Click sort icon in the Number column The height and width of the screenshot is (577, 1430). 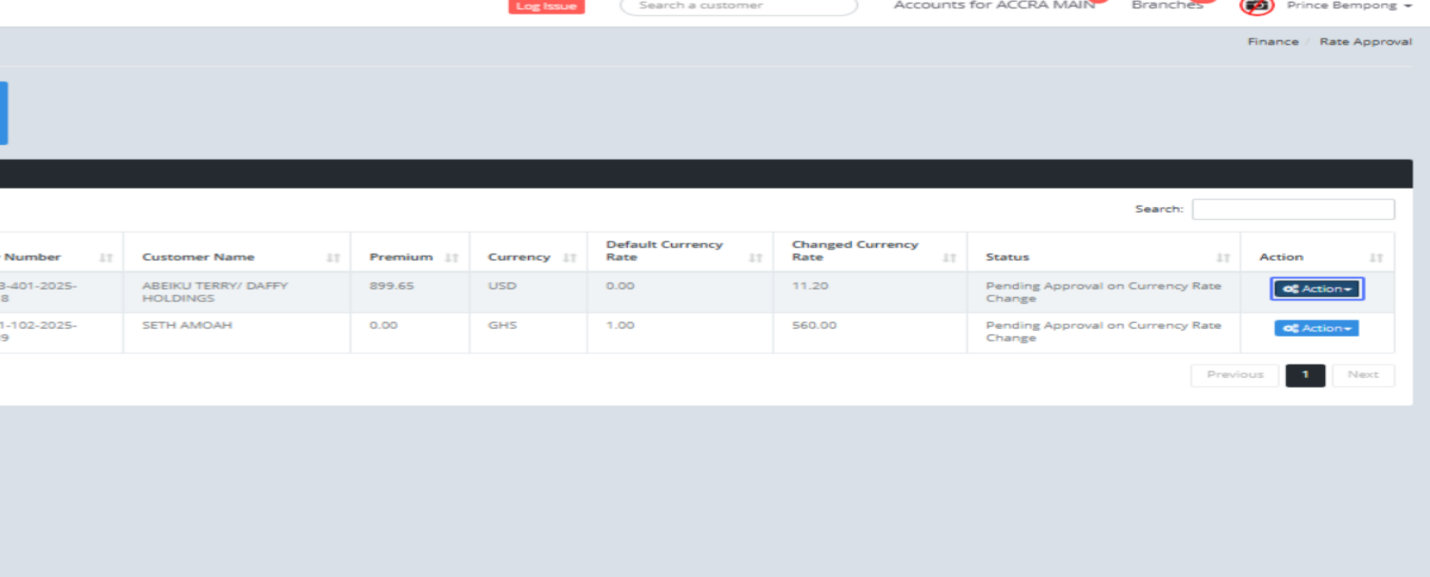point(106,258)
